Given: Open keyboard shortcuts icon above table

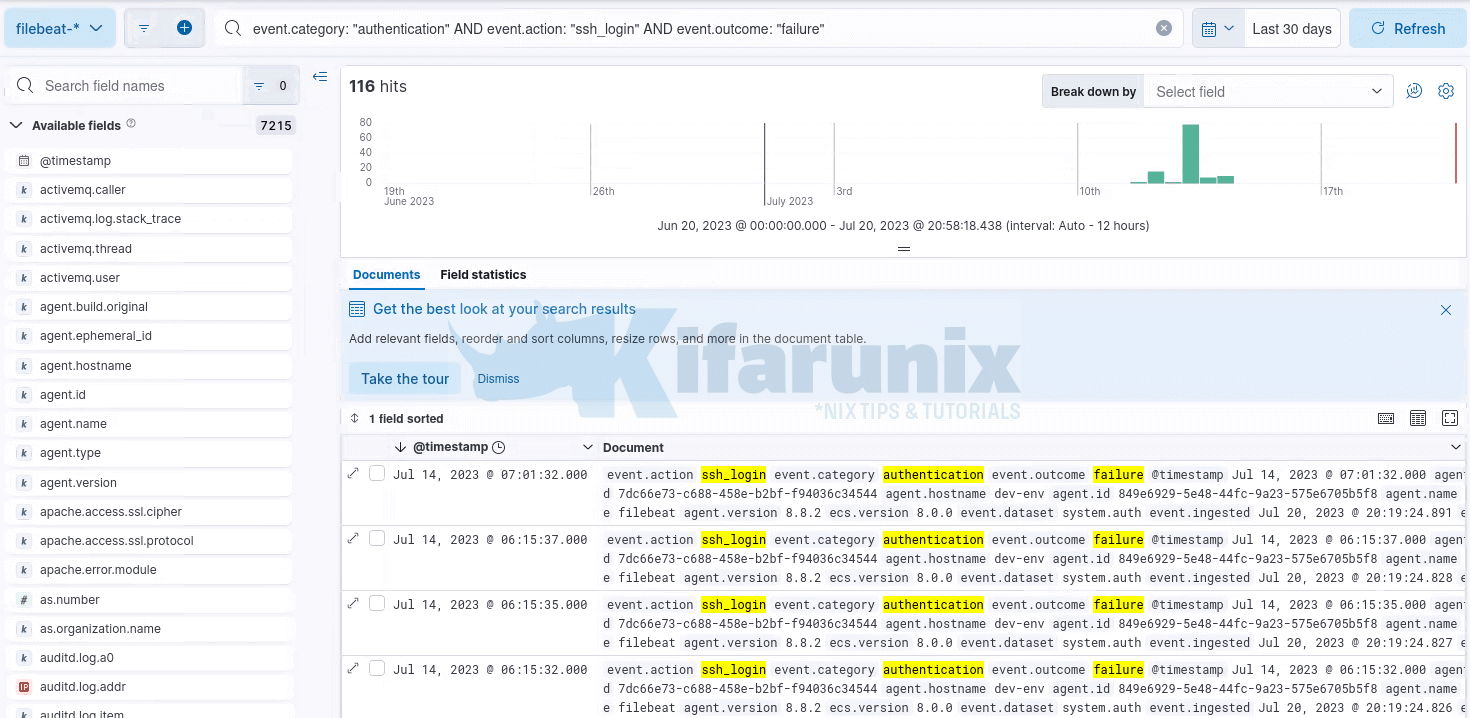Looking at the screenshot, I should point(1386,418).
